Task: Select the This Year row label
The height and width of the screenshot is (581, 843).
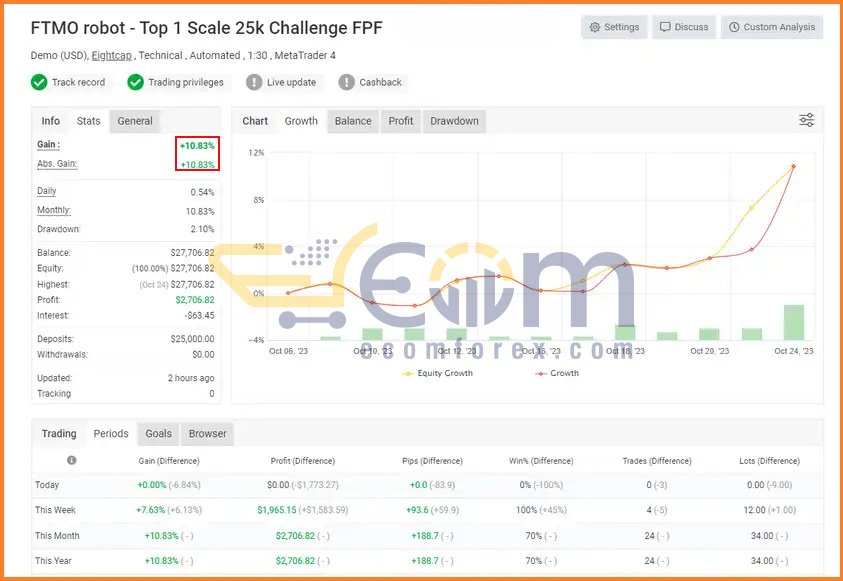Action: pyautogui.click(x=53, y=561)
